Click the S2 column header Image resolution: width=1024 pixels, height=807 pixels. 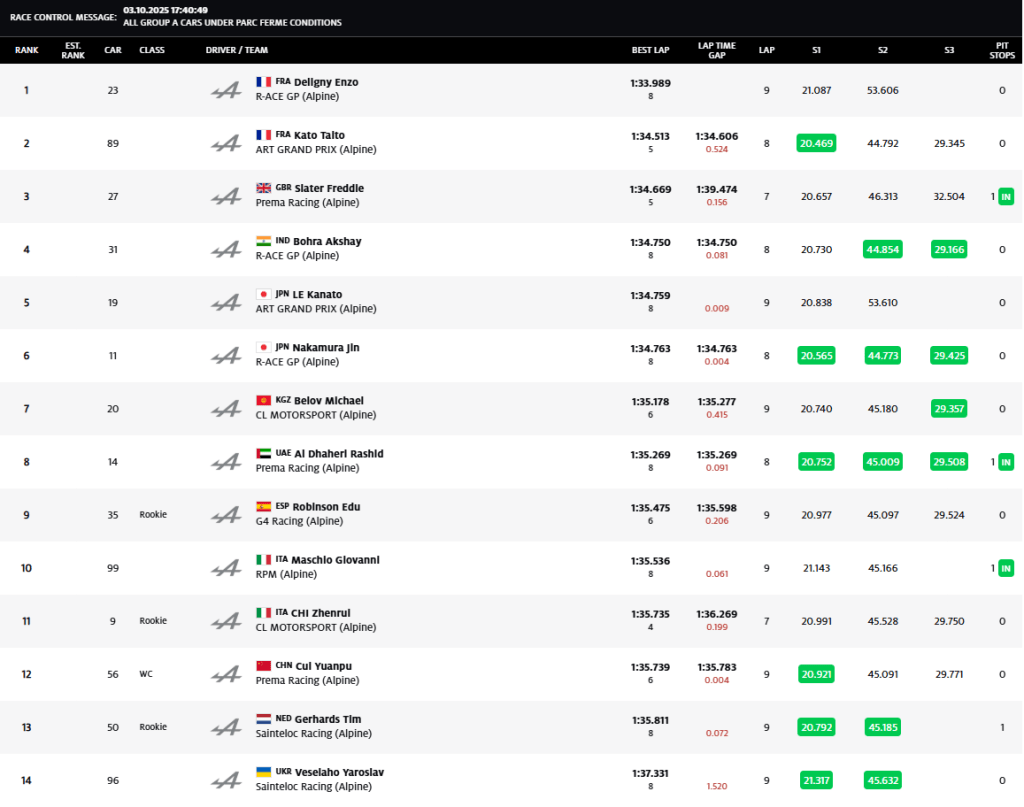pyautogui.click(x=883, y=50)
